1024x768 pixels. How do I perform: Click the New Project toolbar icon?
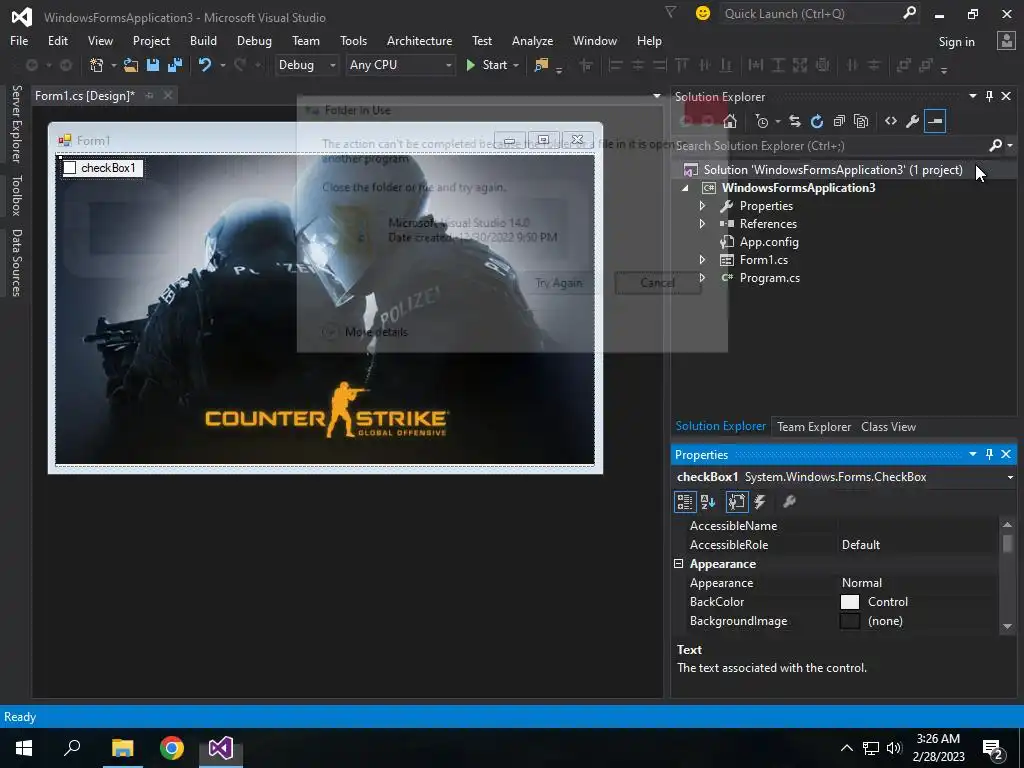coord(97,65)
